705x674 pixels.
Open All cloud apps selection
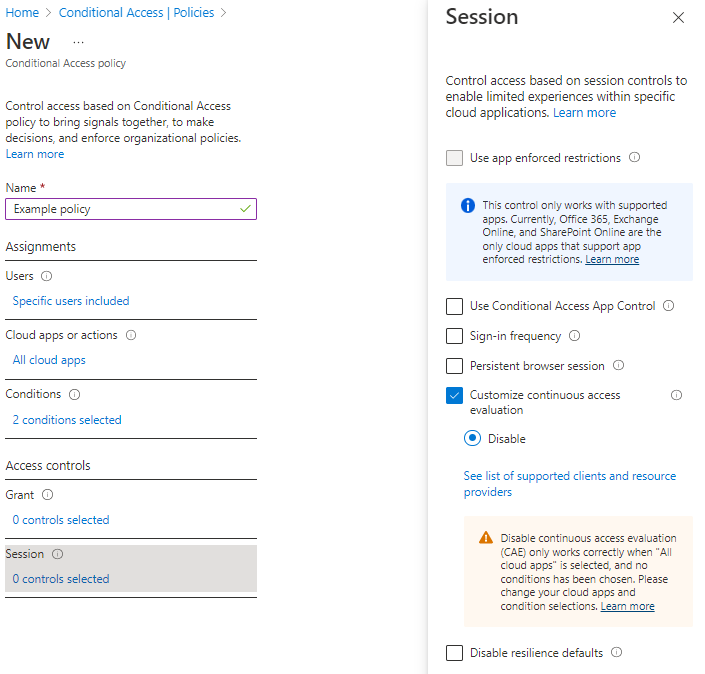[49, 360]
